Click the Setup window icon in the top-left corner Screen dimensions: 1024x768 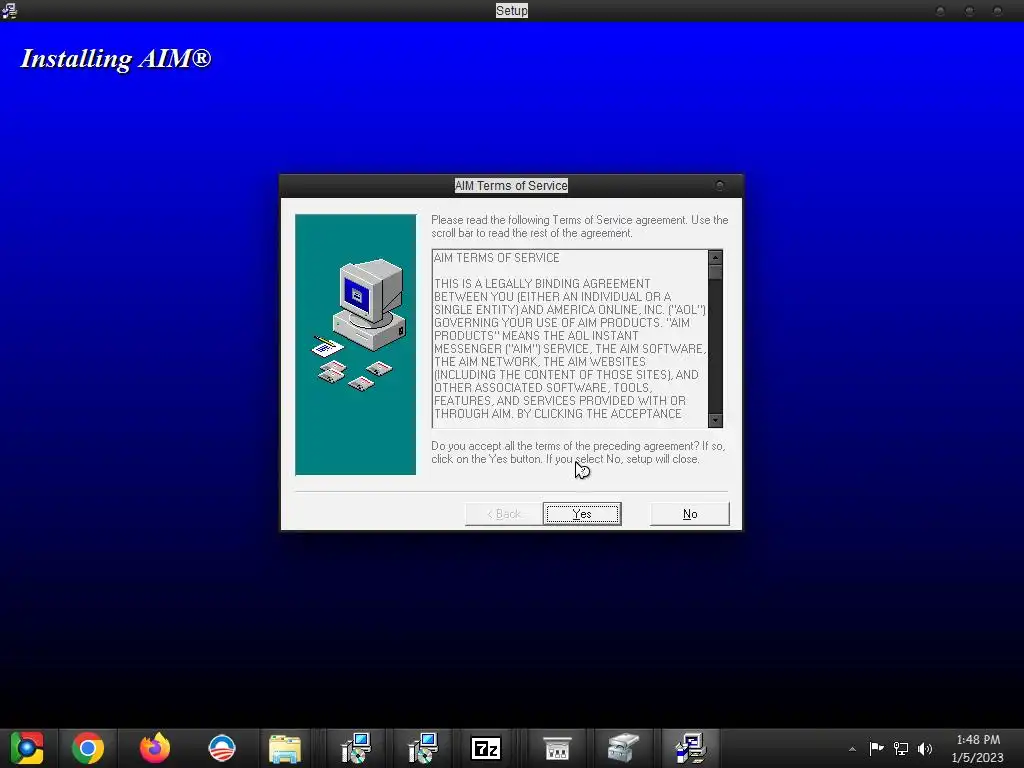9,10
